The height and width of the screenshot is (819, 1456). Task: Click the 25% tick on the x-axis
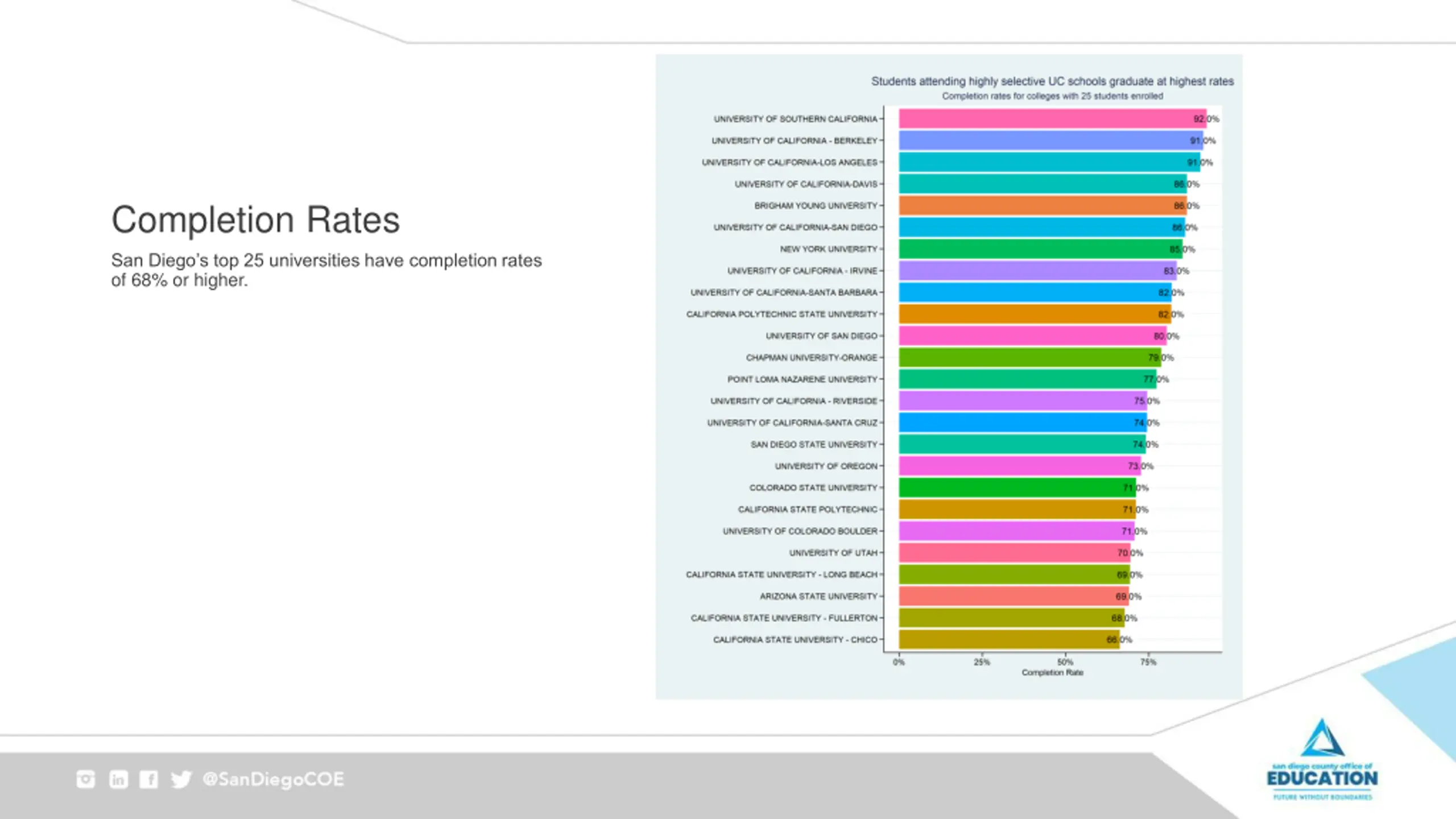[x=982, y=662]
